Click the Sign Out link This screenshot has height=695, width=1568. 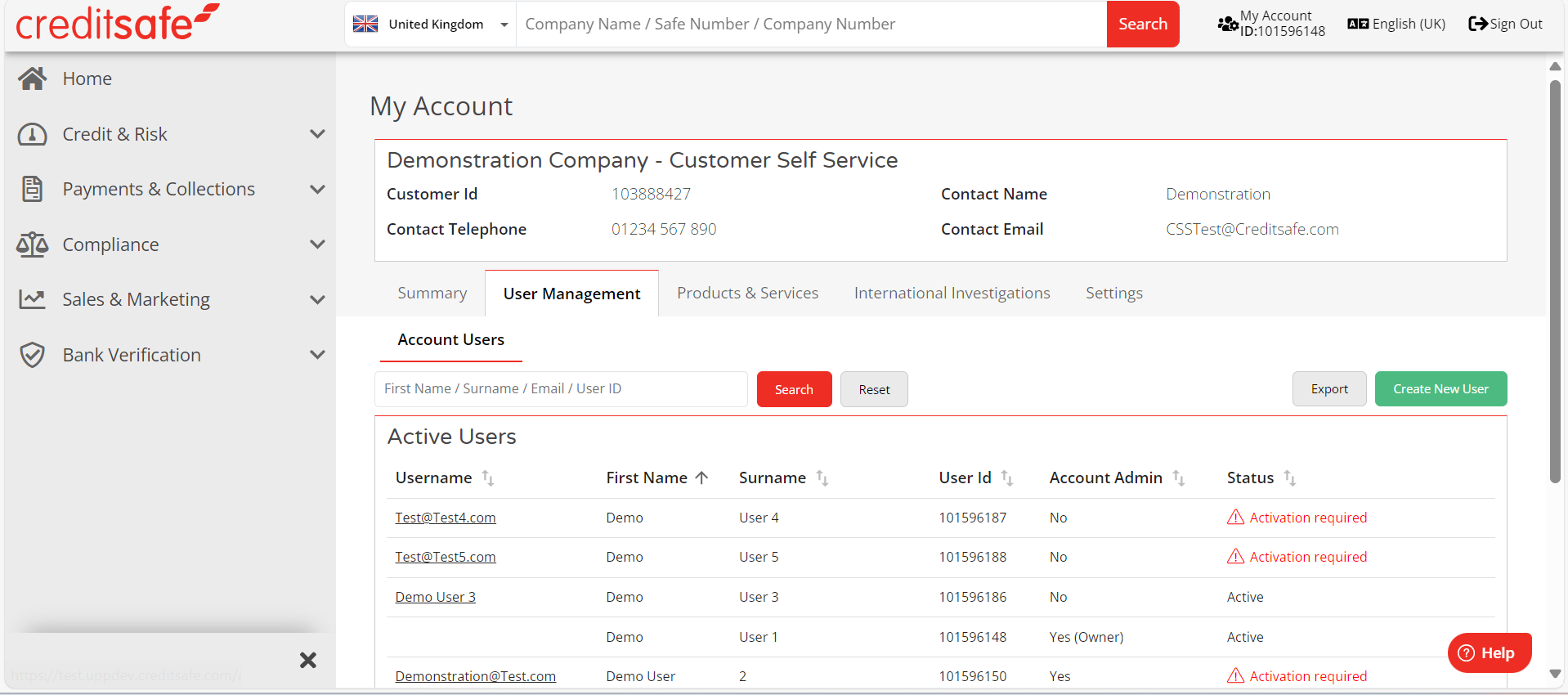pos(1506,24)
